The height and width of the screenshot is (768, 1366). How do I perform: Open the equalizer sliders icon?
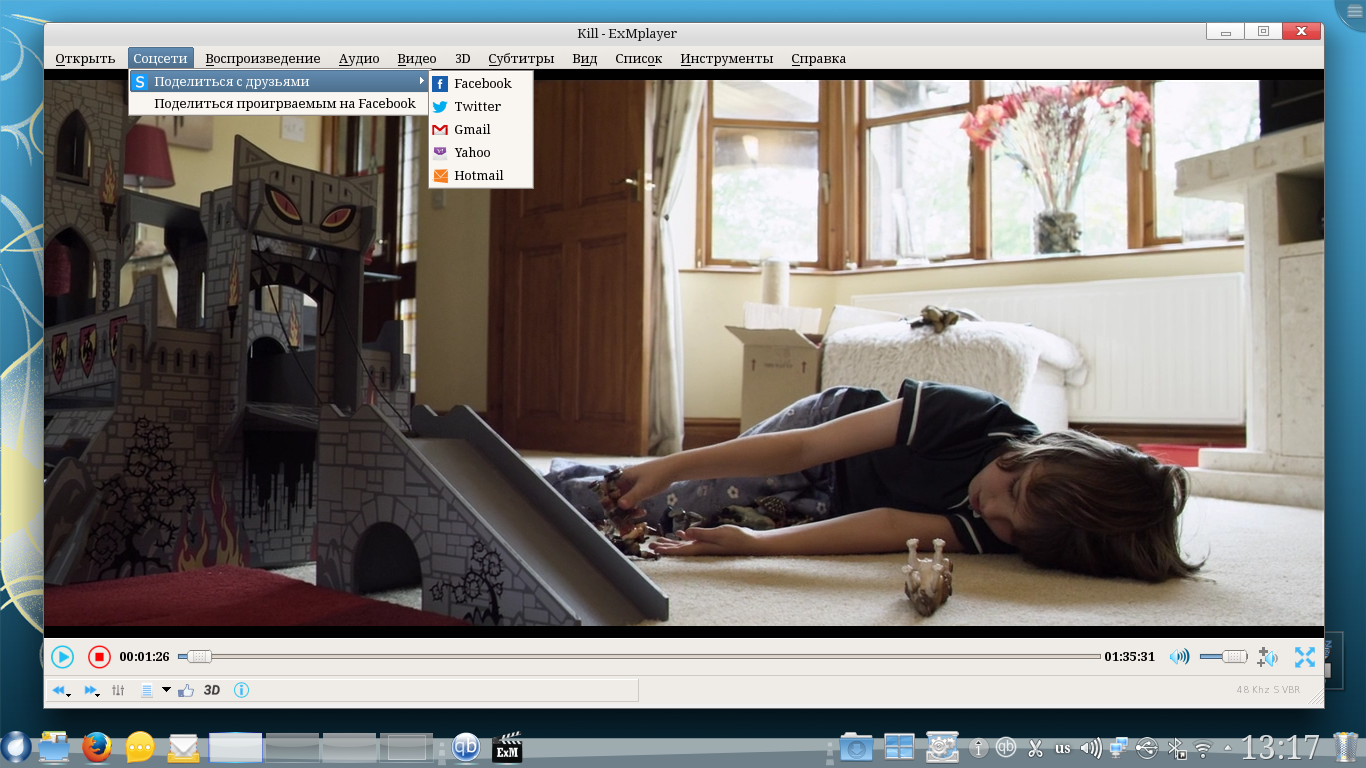[118, 690]
